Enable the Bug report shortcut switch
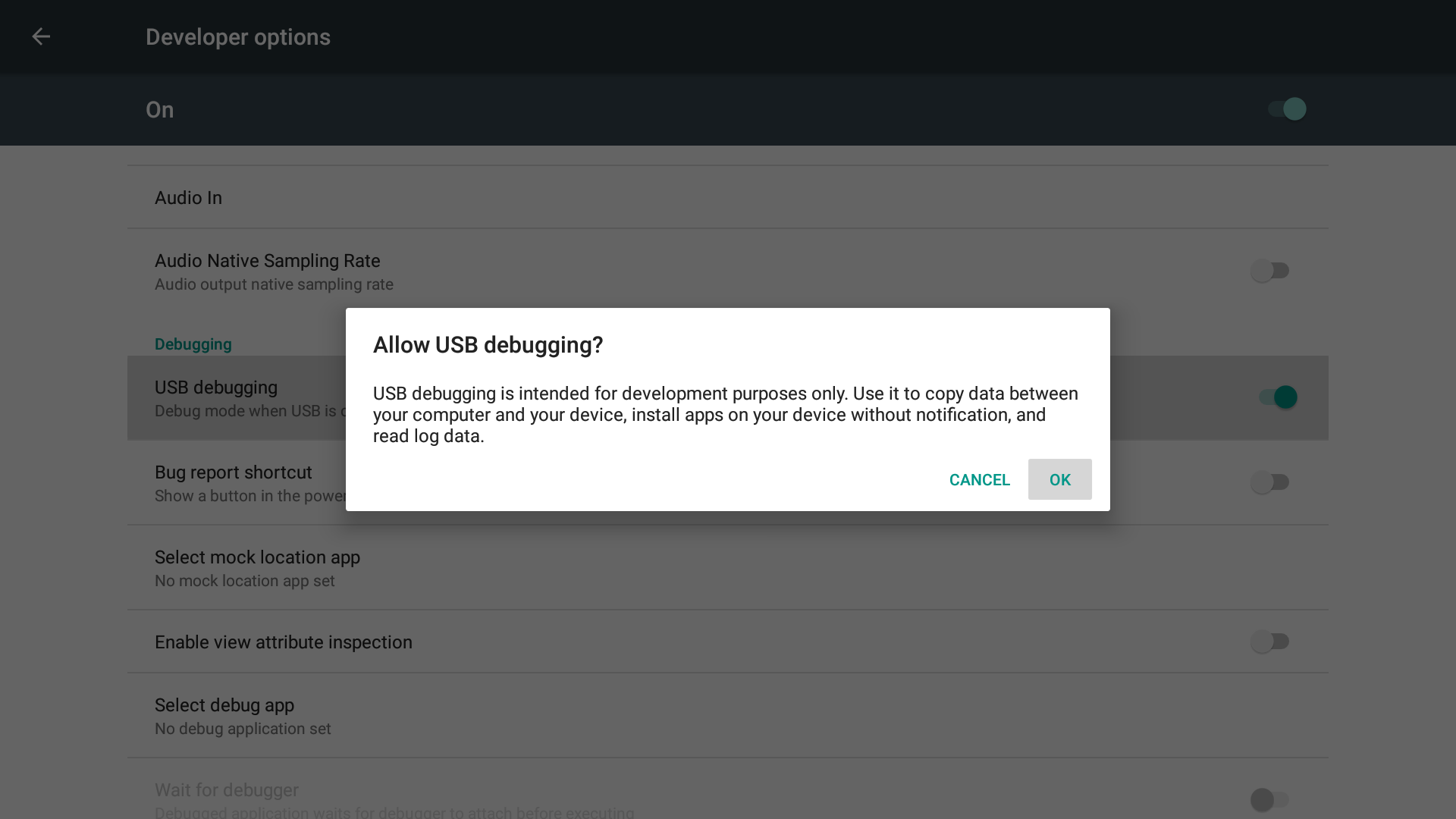The image size is (1456, 819). tap(1270, 482)
